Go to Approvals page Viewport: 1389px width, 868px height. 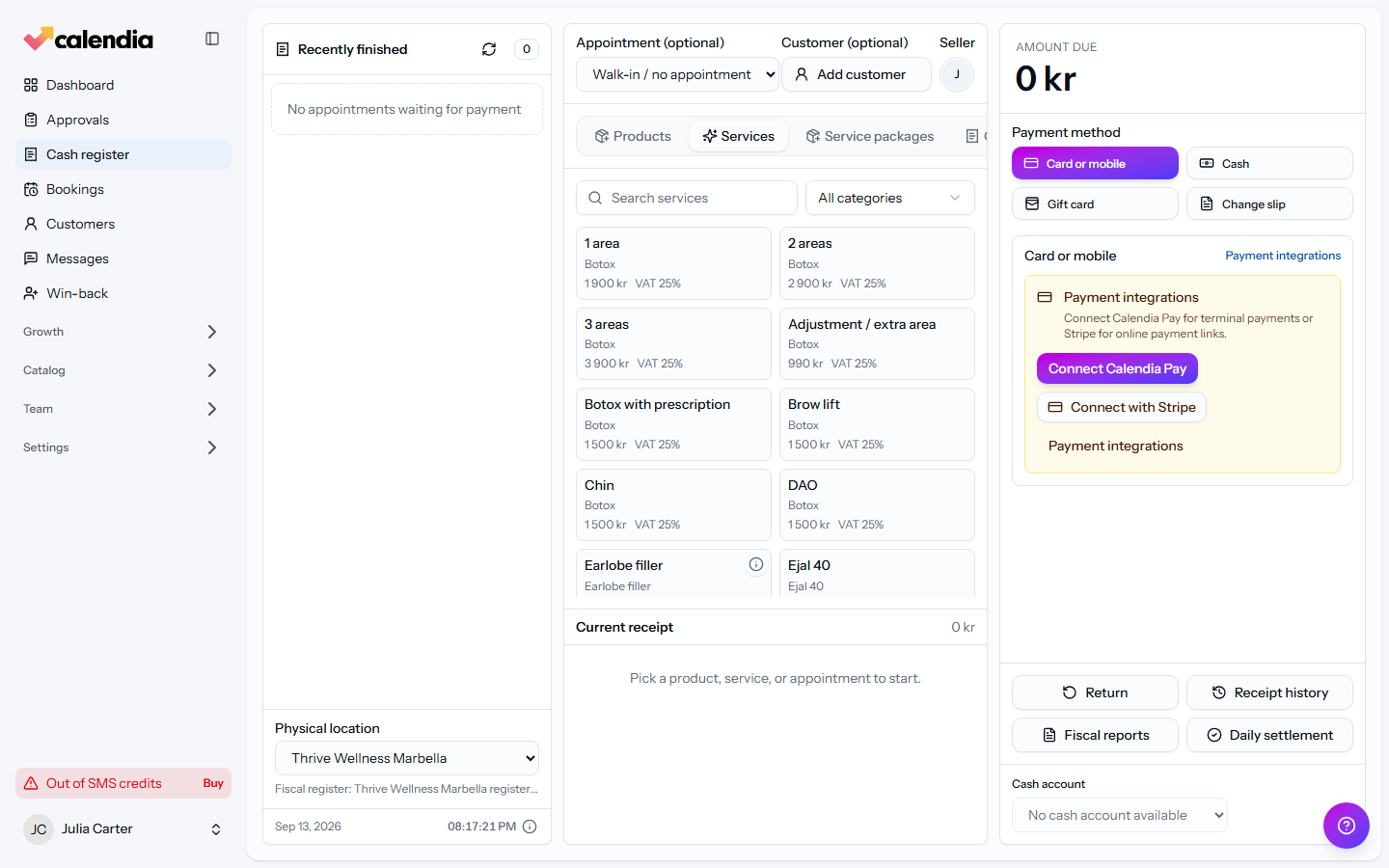point(123,120)
